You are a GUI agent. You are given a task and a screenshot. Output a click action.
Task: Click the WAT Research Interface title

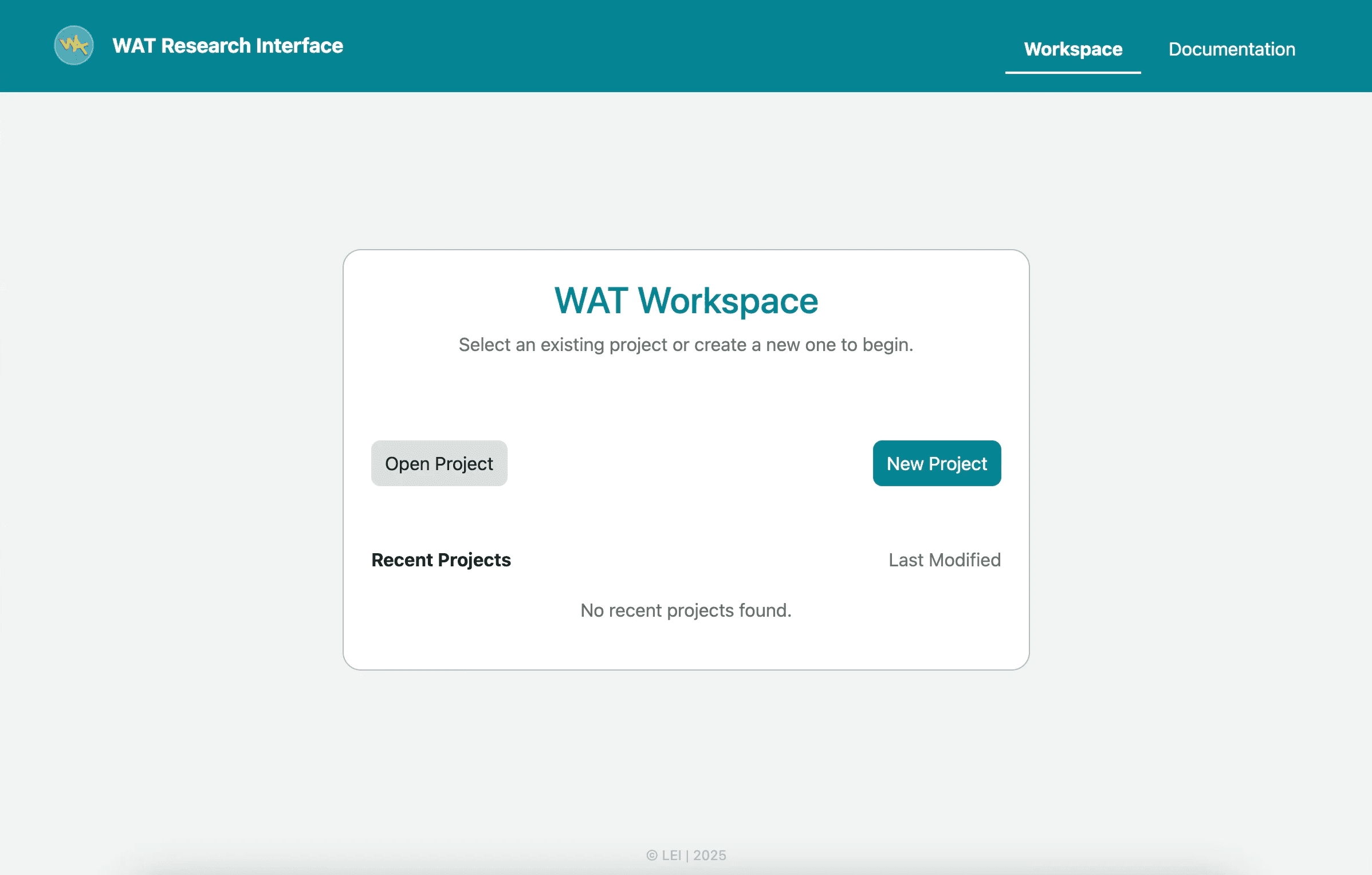(227, 46)
